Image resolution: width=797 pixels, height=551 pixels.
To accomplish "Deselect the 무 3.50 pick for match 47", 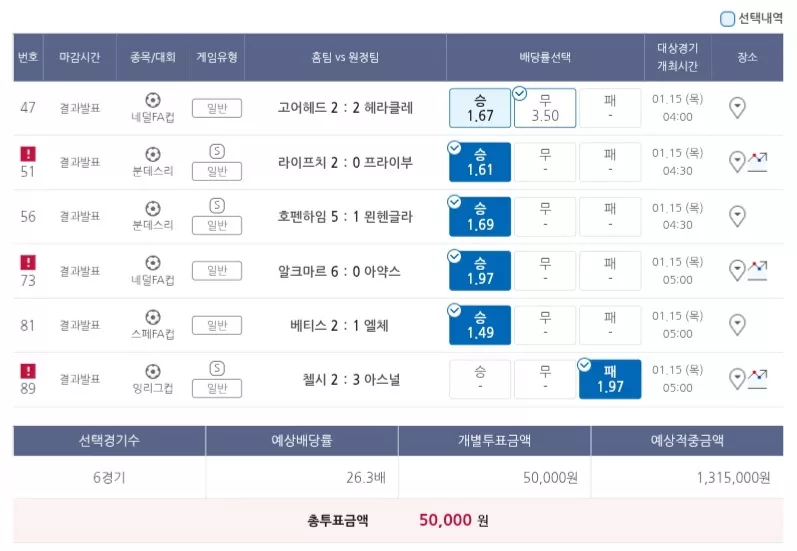I will click(545, 108).
